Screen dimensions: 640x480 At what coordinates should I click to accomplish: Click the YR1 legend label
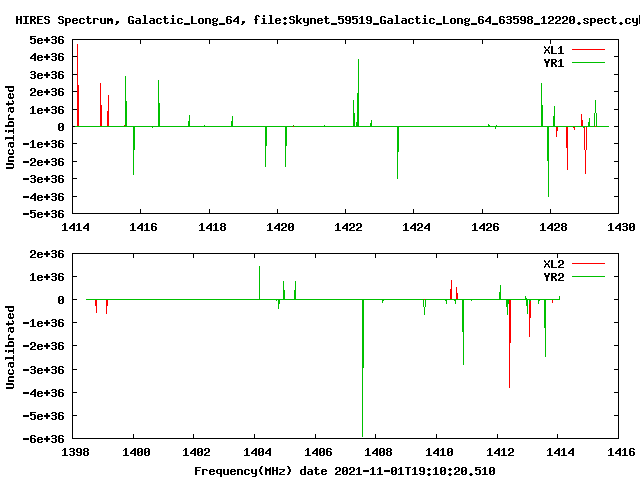click(553, 63)
